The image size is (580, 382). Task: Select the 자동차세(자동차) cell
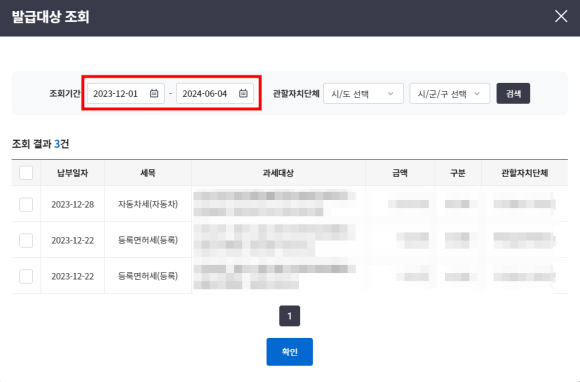point(148,204)
